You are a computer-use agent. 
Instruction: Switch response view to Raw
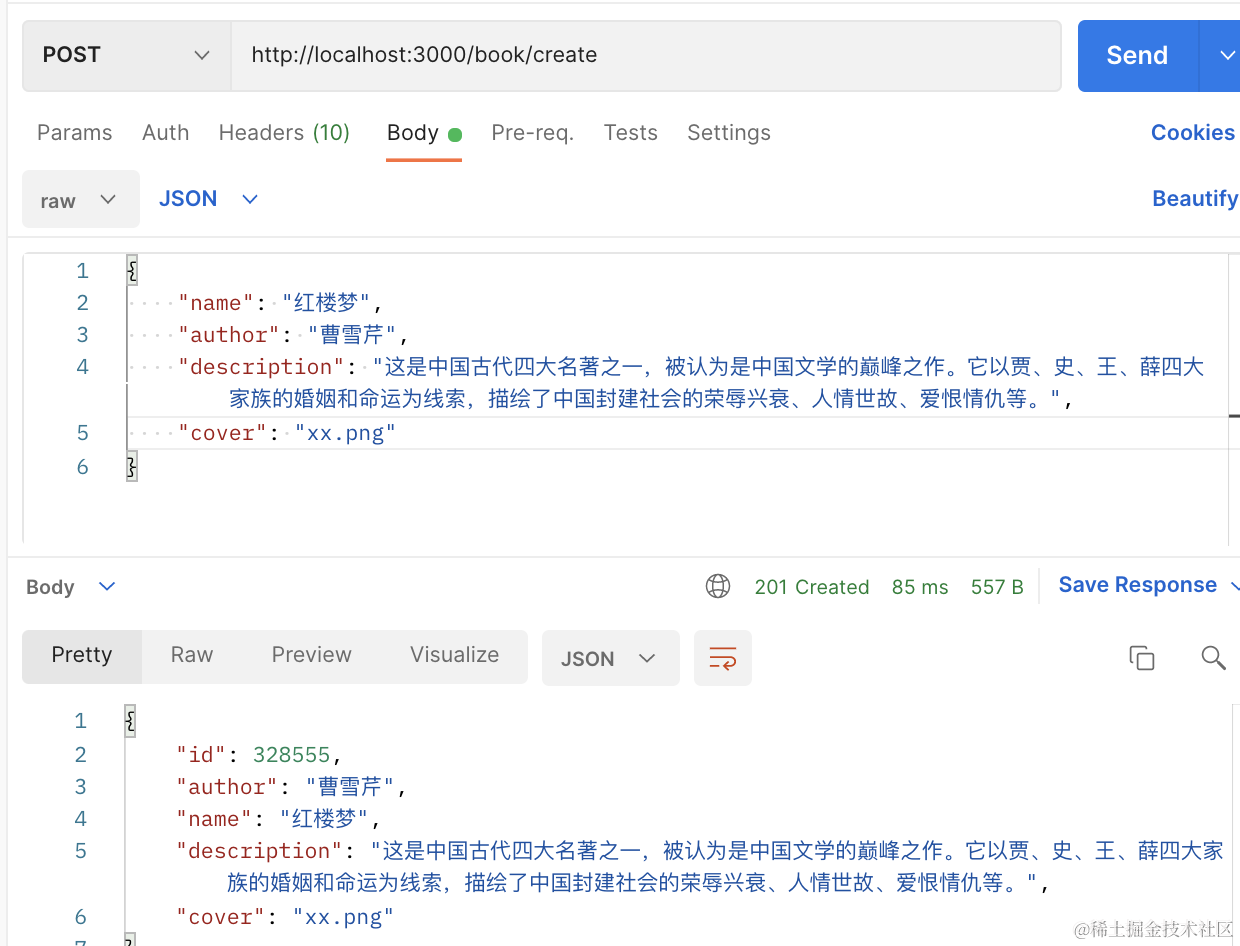[x=192, y=655]
